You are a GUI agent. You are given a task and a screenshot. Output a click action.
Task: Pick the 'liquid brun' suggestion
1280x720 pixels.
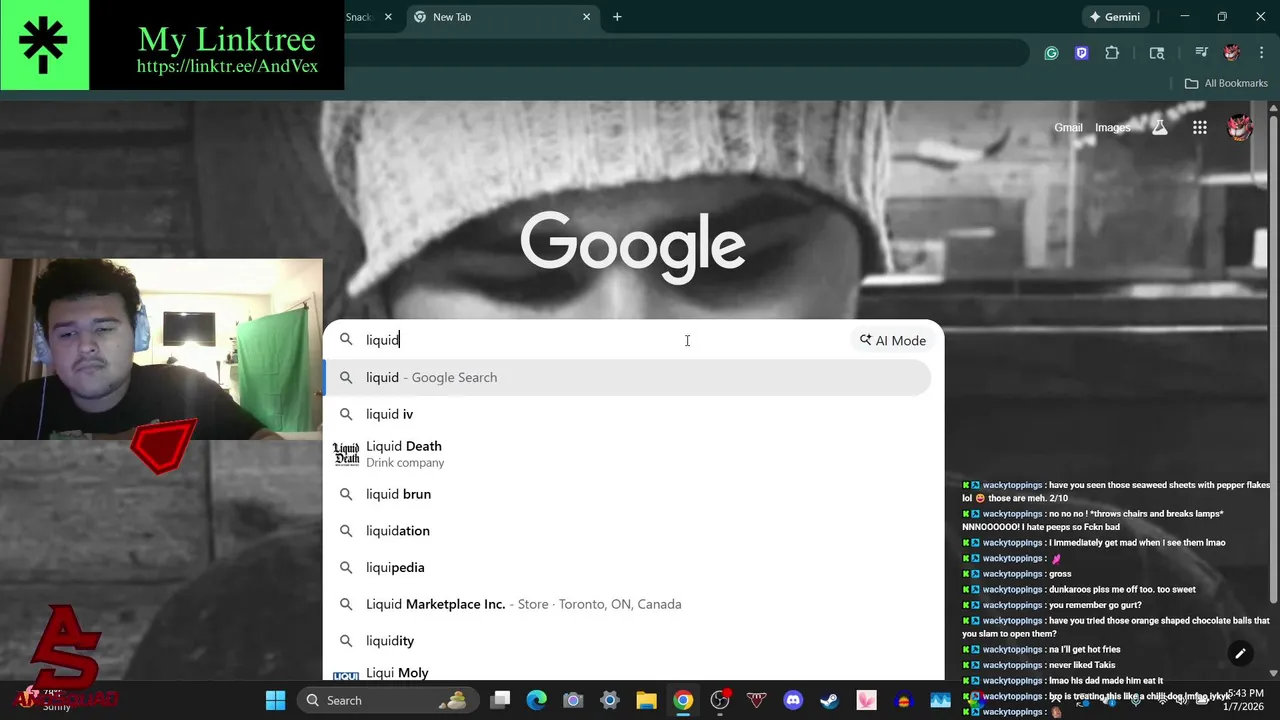point(628,494)
